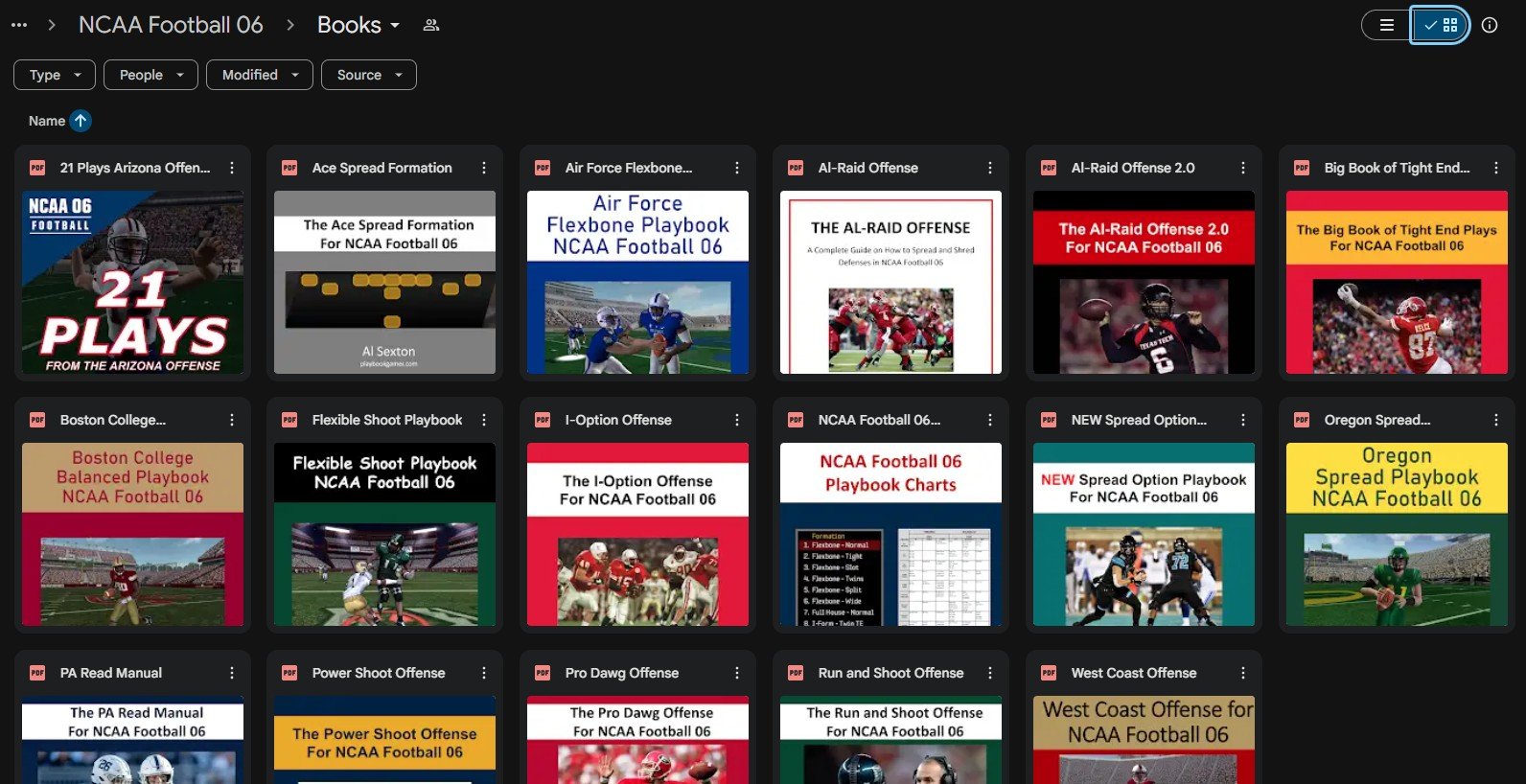Viewport: 1526px width, 784px height.
Task: Open the Oregon Spread Playbook thumbnail
Action: [1397, 534]
